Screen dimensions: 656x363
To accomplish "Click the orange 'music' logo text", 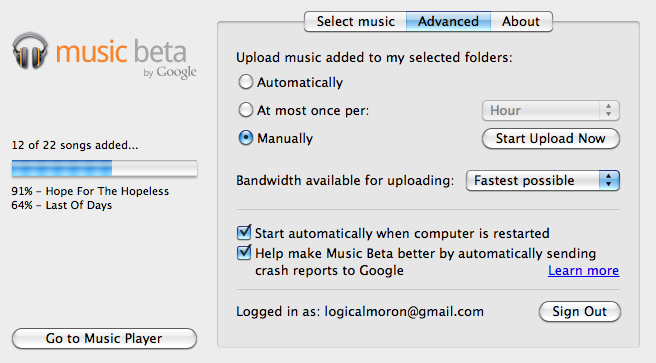I will click(x=91, y=52).
